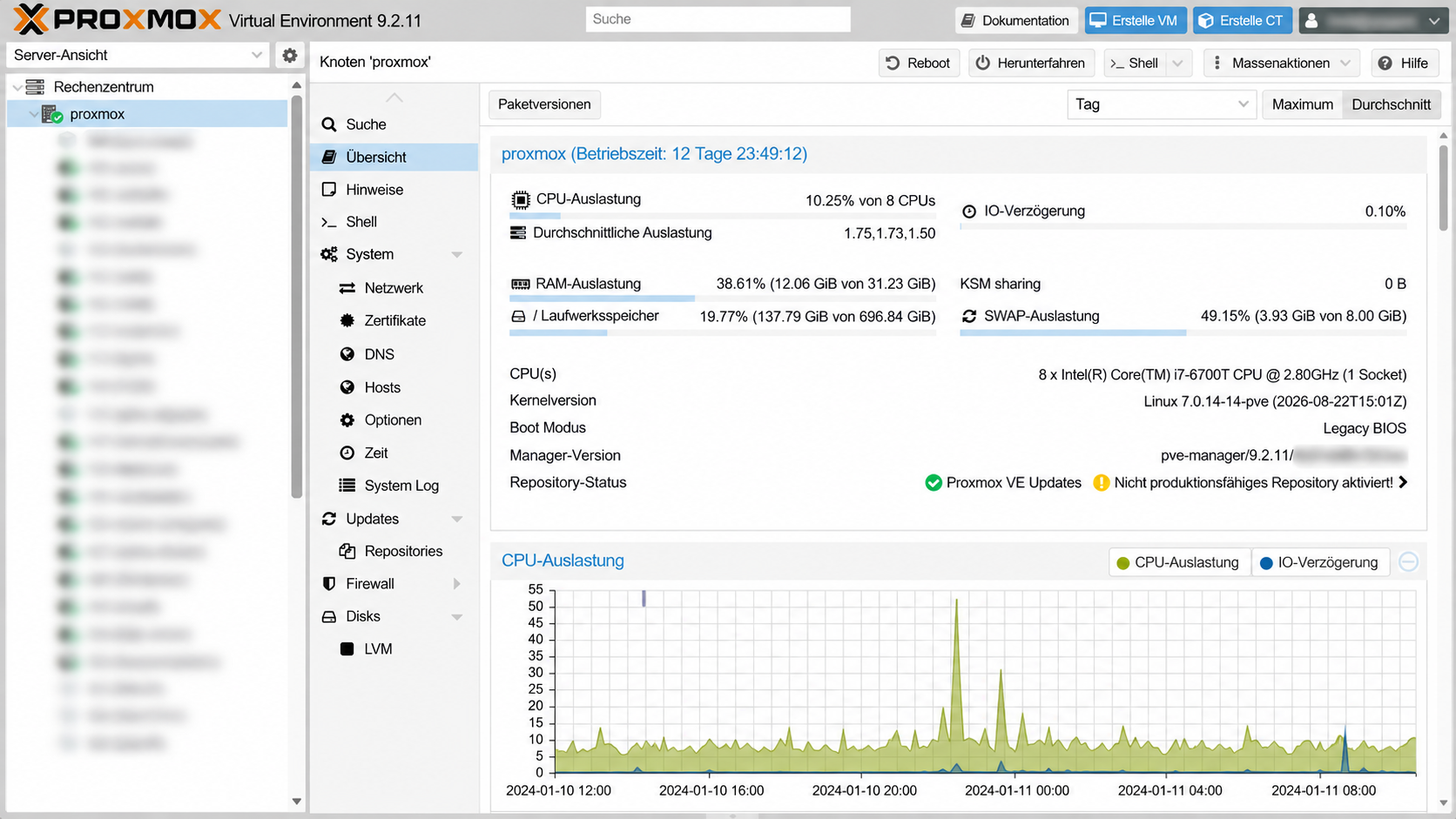Click the Proxmox logo icon
This screenshot has height=819, width=1456.
point(31,19)
